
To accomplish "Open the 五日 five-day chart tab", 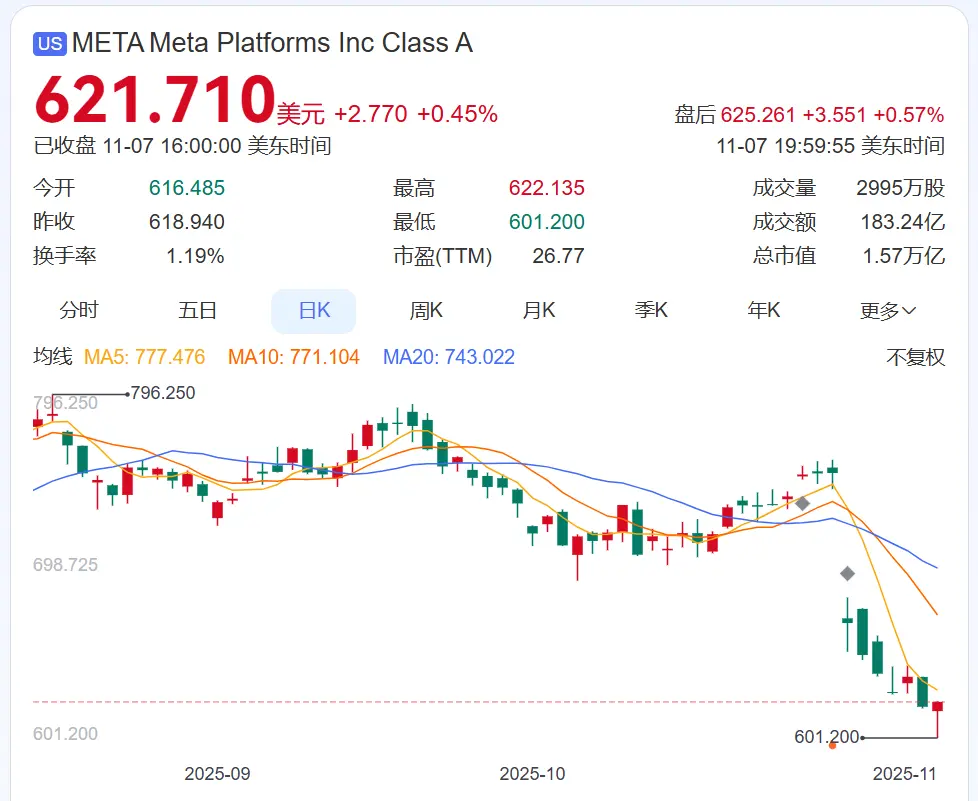I will 197,311.
